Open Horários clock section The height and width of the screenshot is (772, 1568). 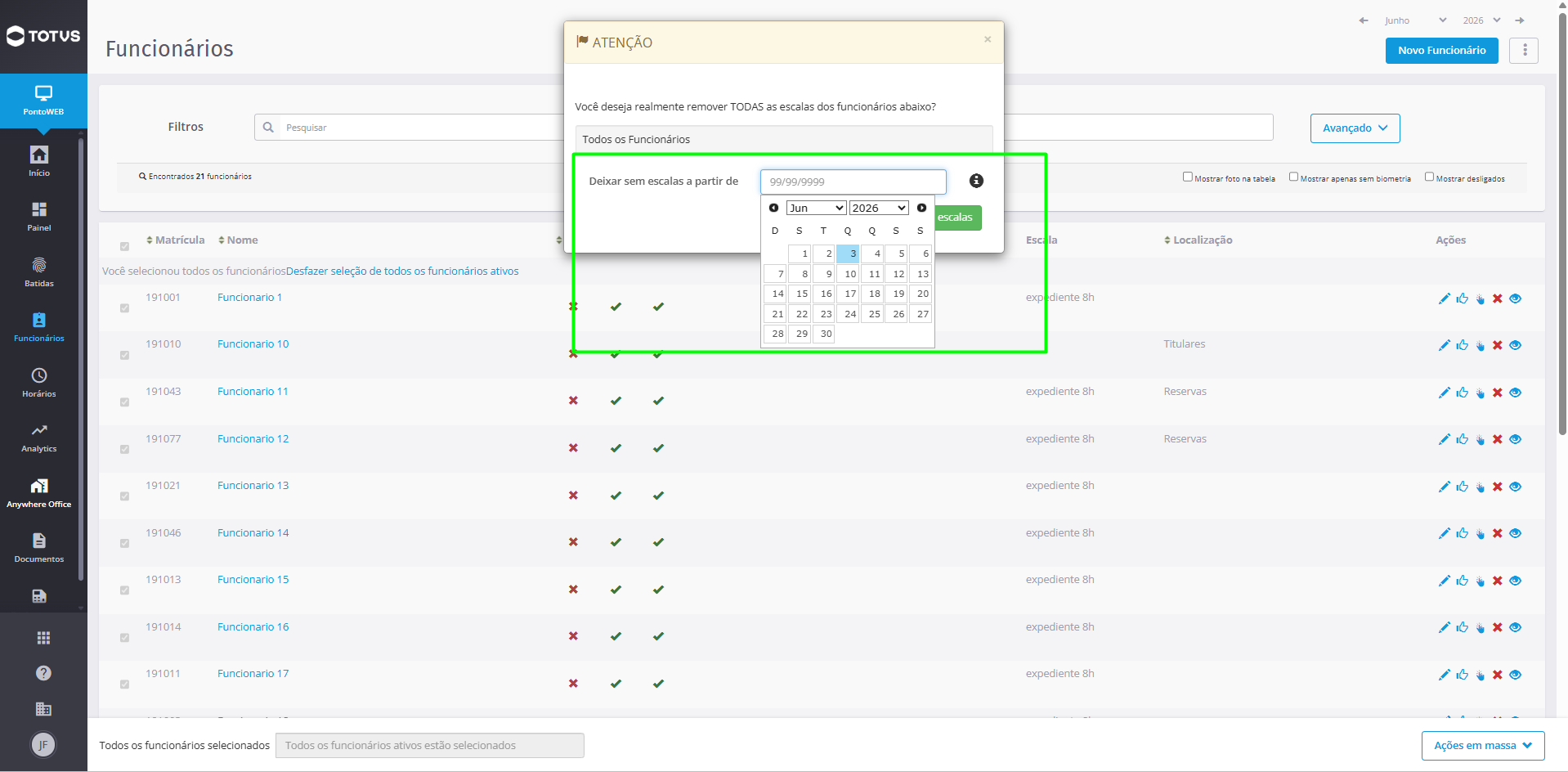tap(39, 383)
